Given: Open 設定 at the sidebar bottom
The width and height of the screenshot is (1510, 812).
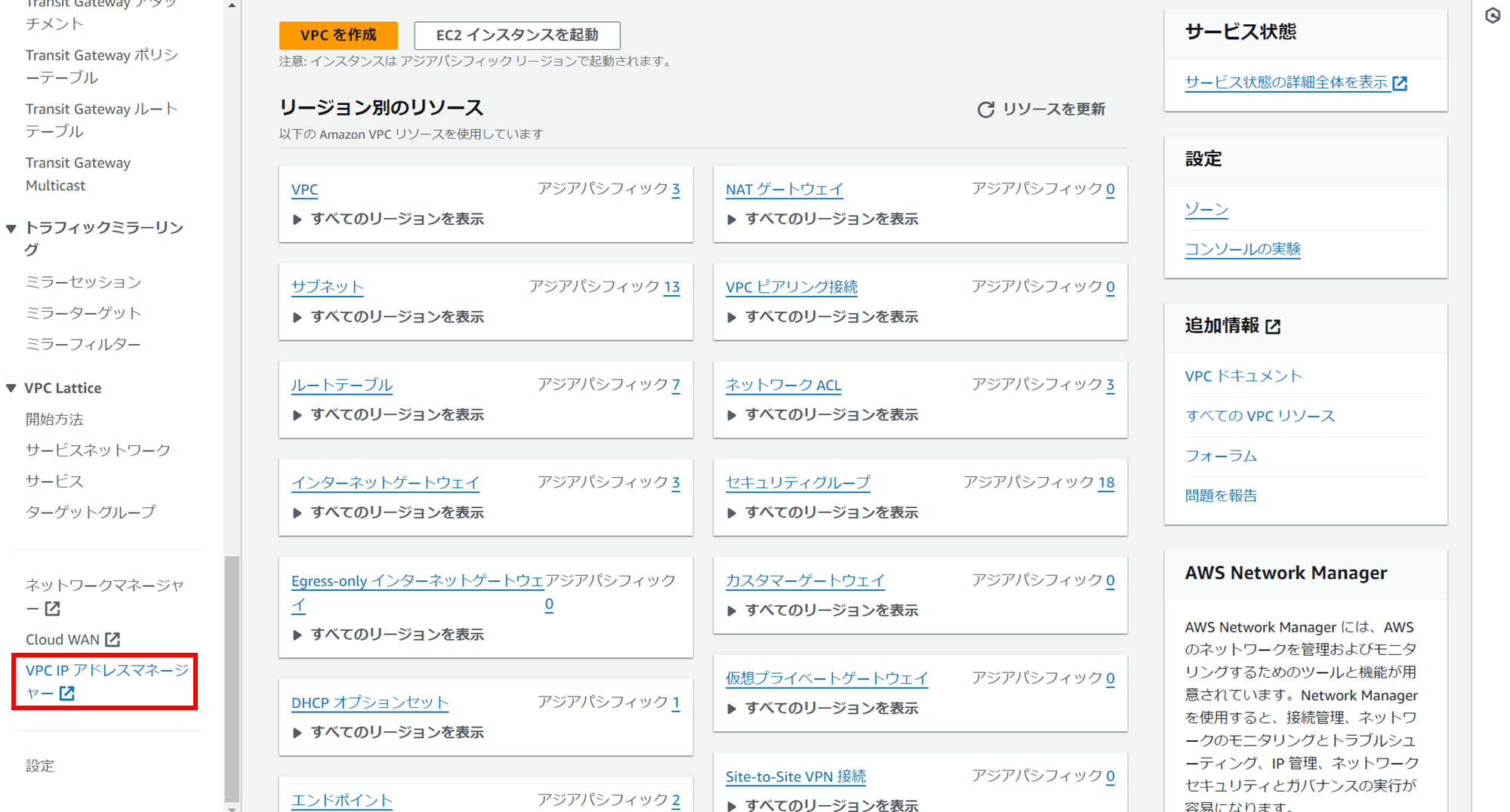Looking at the screenshot, I should point(40,766).
